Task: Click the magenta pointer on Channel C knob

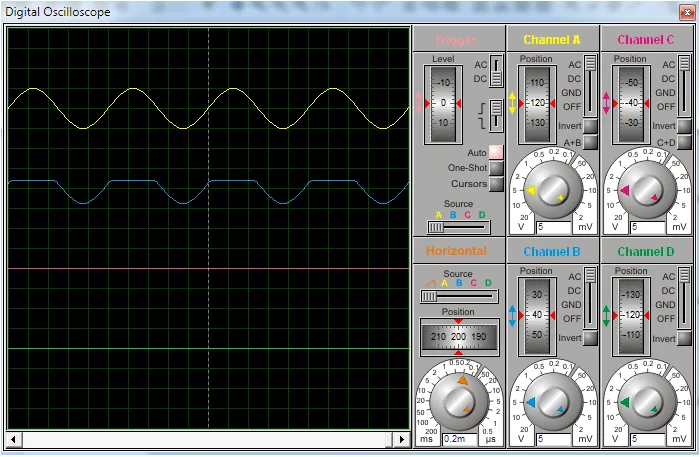Action: coord(625,191)
